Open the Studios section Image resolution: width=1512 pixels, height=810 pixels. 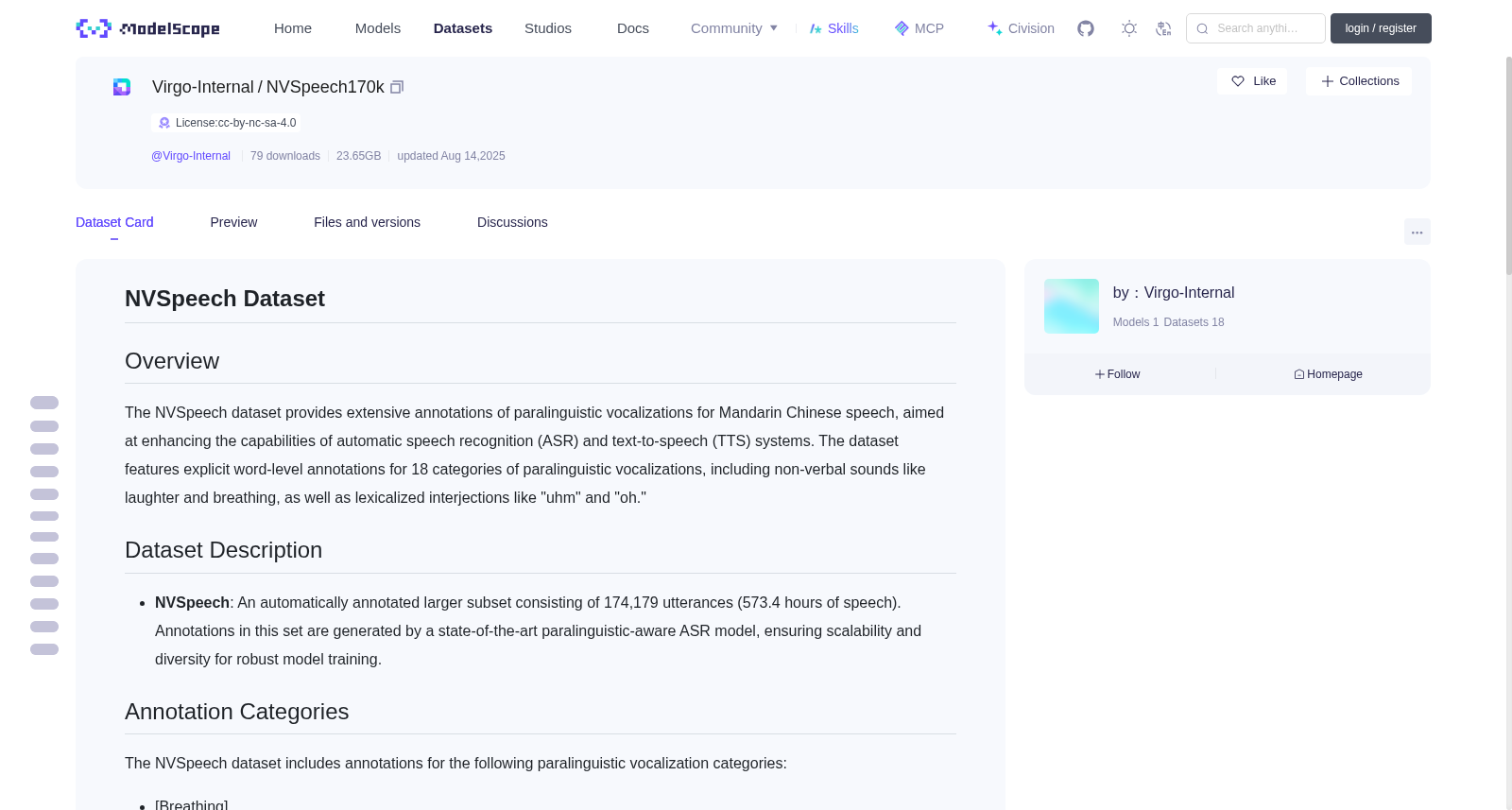pyautogui.click(x=548, y=28)
